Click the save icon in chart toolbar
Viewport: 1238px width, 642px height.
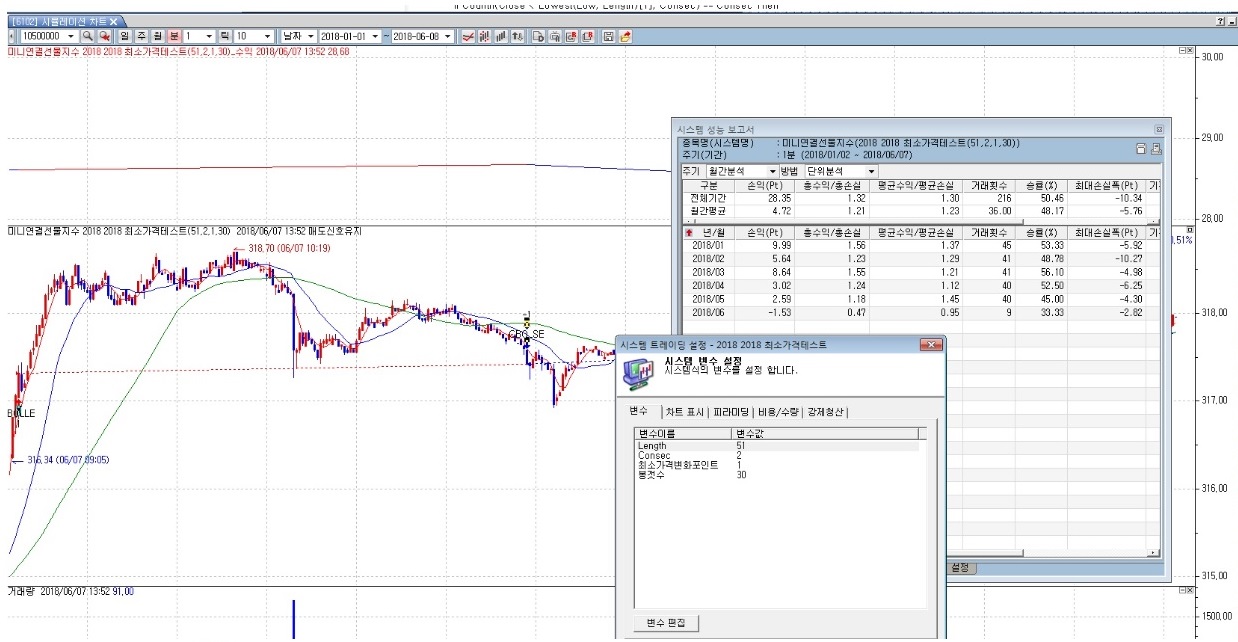pos(608,36)
